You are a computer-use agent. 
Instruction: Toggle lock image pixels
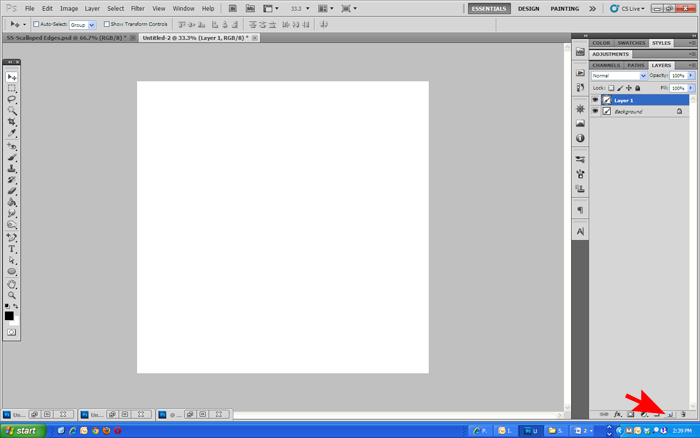click(620, 88)
